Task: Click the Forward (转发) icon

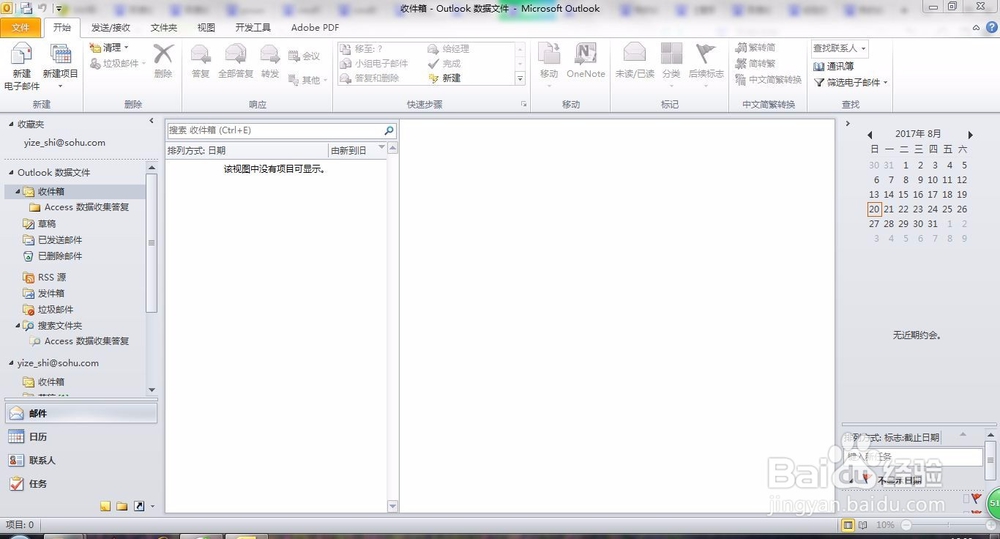Action: click(x=270, y=55)
